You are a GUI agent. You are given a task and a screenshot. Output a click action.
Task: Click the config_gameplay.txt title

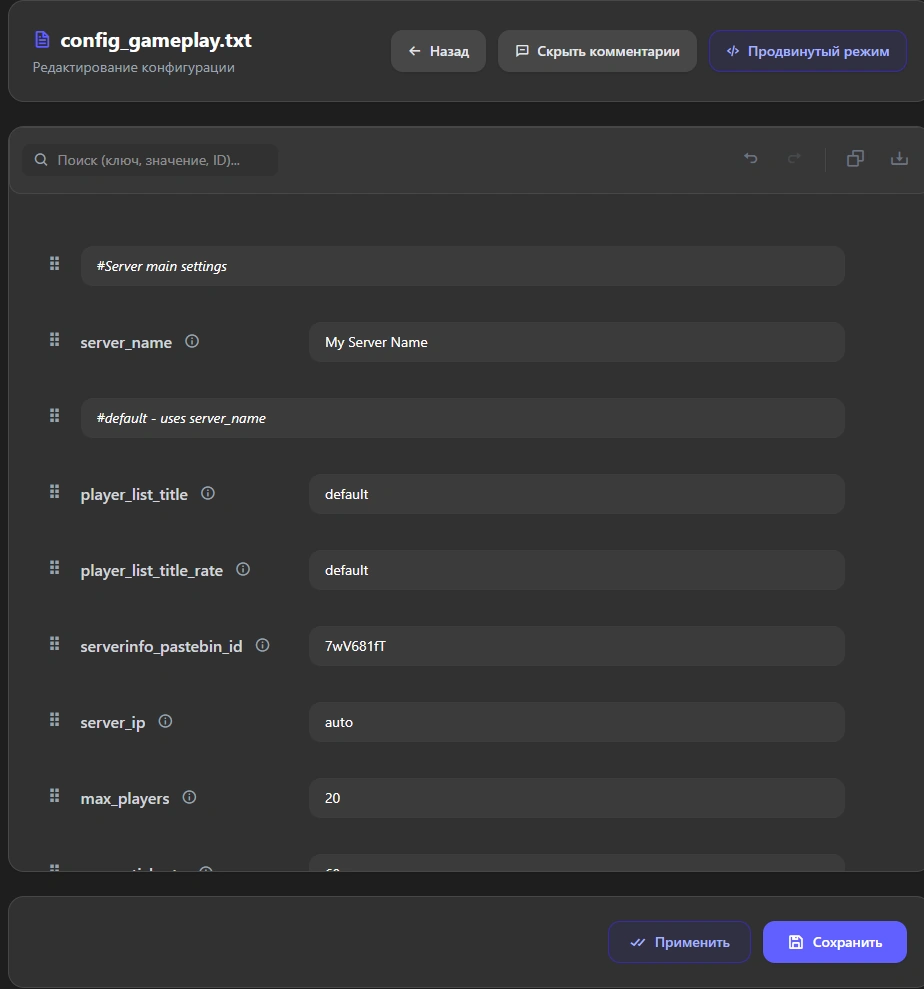(x=156, y=40)
